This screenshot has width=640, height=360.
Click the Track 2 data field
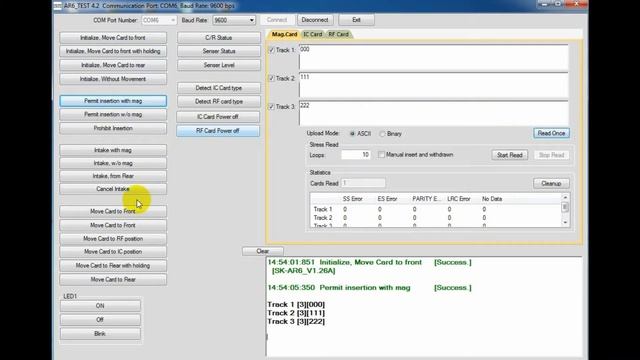433,85
